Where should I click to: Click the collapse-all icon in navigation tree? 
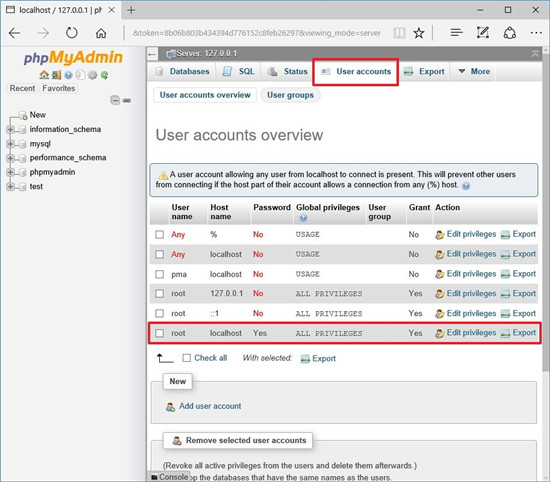(x=115, y=100)
